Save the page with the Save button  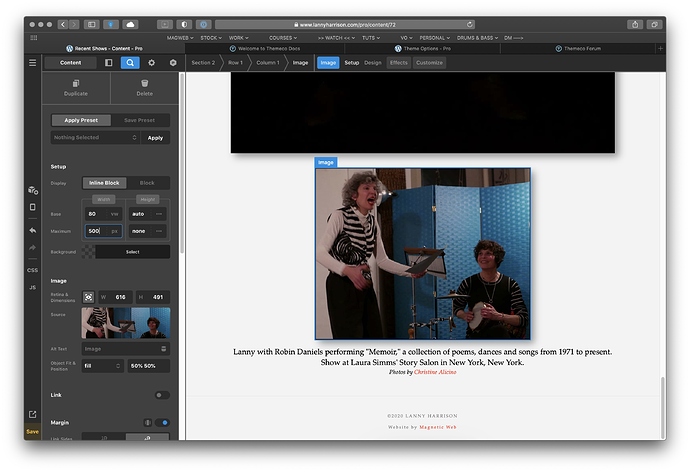click(x=33, y=432)
